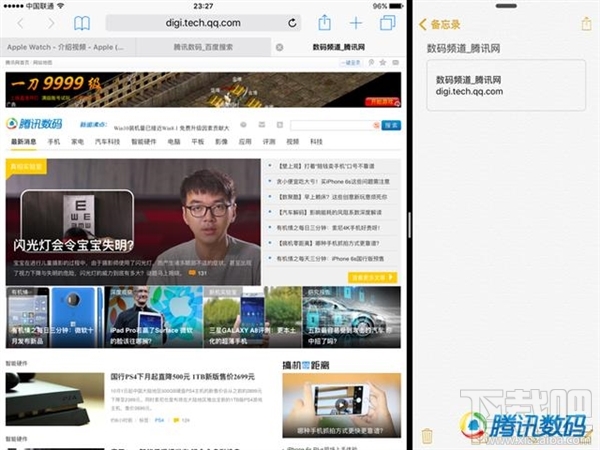Click the PS4 tag under the article

[x=160, y=420]
